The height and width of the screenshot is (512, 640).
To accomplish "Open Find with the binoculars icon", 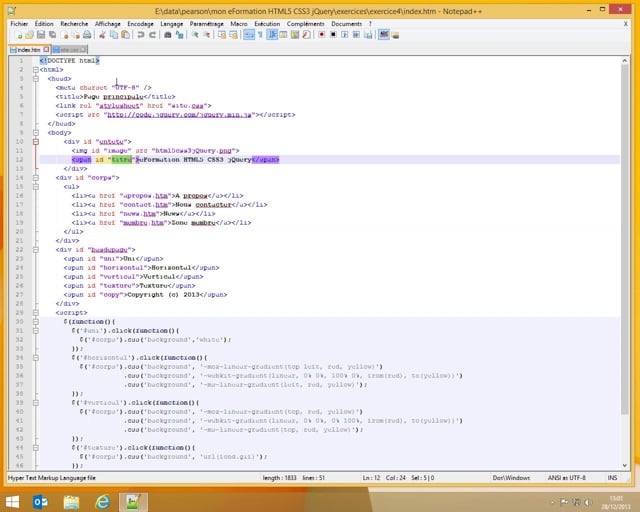I will [x=168, y=35].
